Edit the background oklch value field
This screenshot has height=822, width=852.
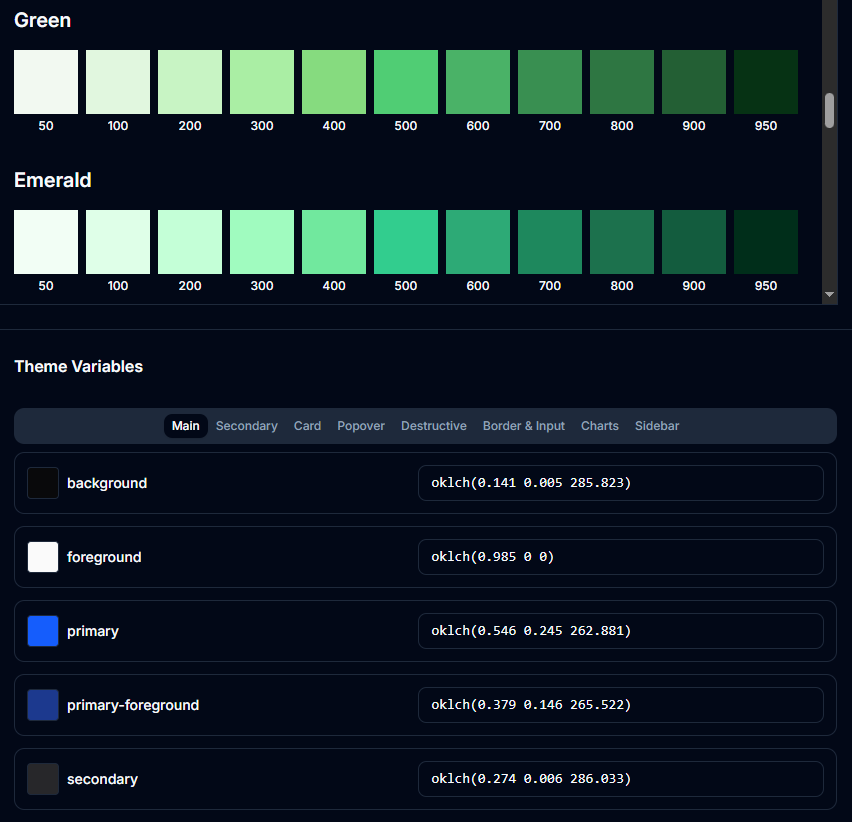point(621,483)
